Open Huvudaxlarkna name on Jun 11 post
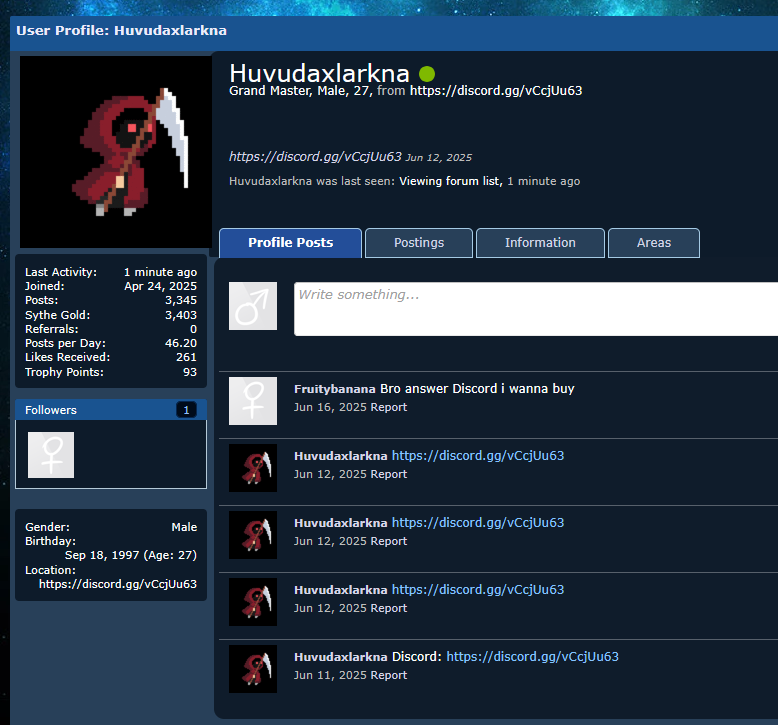778x725 pixels. 340,657
